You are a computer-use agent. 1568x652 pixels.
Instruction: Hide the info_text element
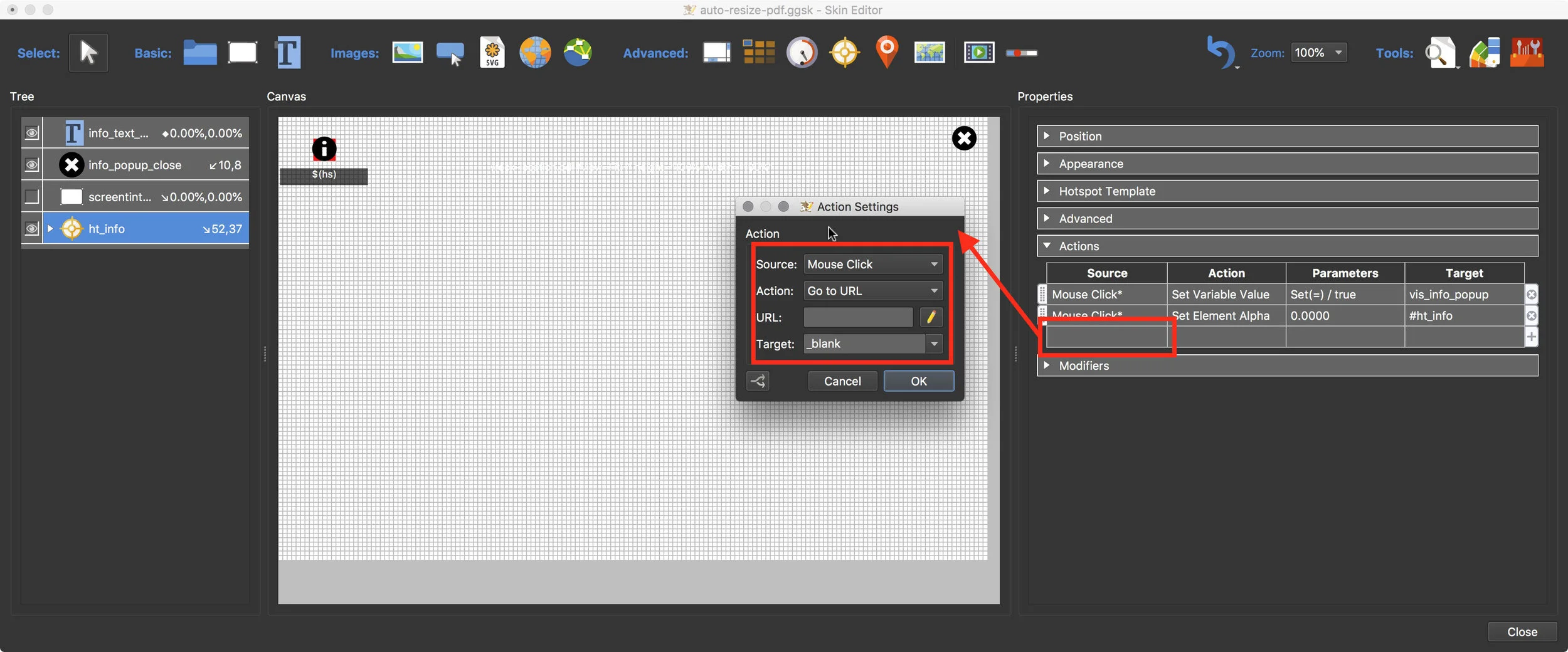[x=31, y=133]
